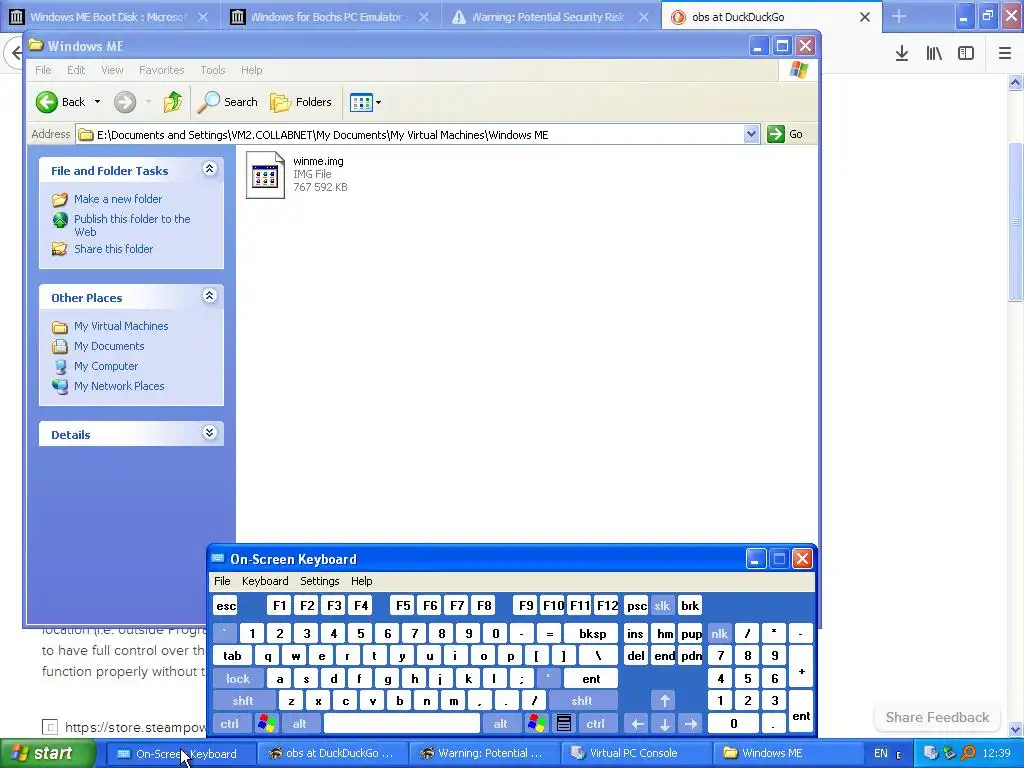Click Make a new folder
Viewport: 1024px width, 768px height.
coord(118,199)
